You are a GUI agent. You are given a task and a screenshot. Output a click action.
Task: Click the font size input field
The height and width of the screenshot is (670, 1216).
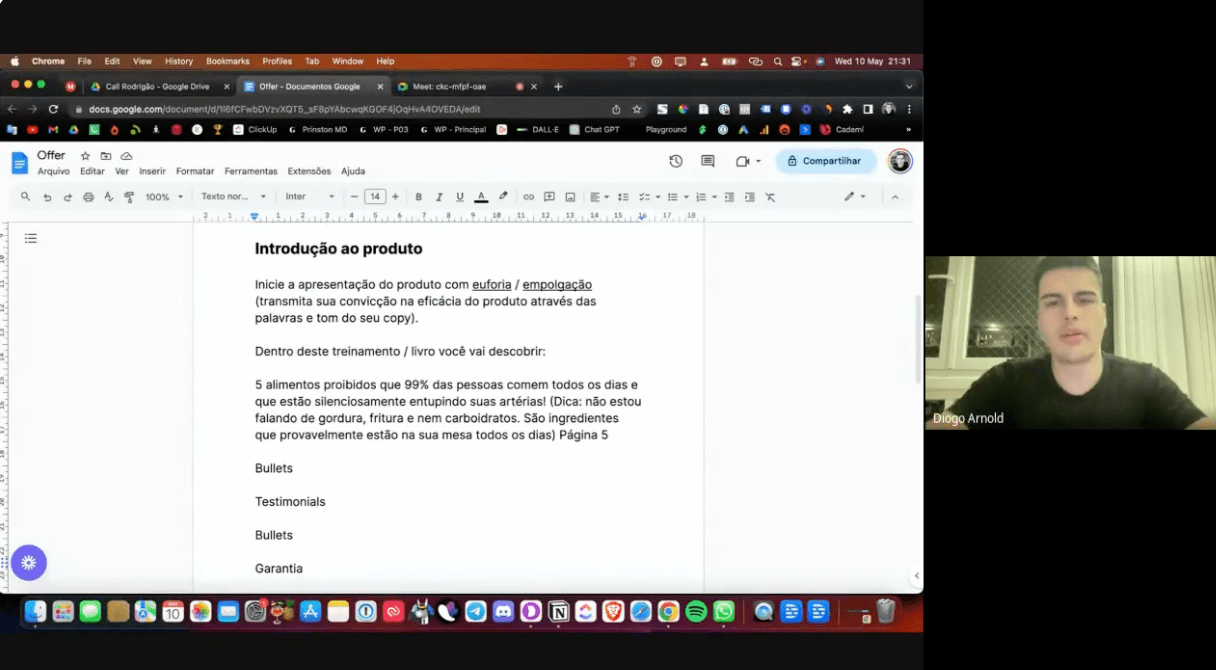click(x=374, y=197)
